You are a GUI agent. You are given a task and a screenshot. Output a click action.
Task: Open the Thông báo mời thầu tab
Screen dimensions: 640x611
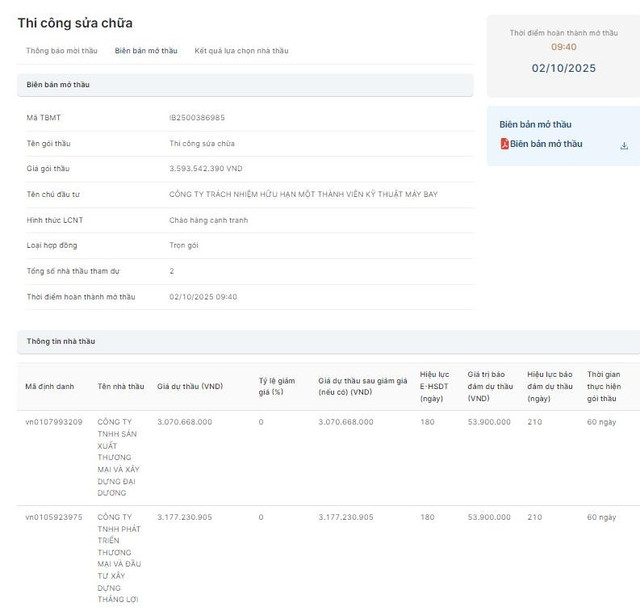[64, 50]
